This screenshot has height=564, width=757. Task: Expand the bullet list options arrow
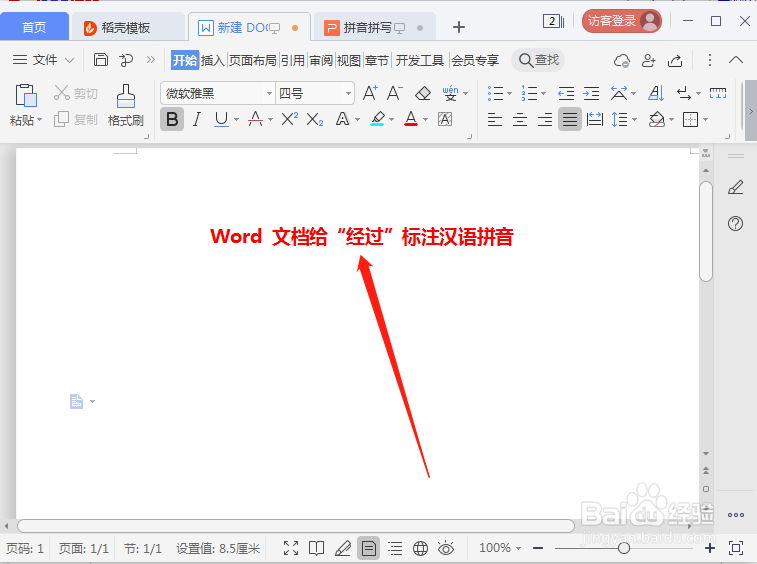pos(509,93)
